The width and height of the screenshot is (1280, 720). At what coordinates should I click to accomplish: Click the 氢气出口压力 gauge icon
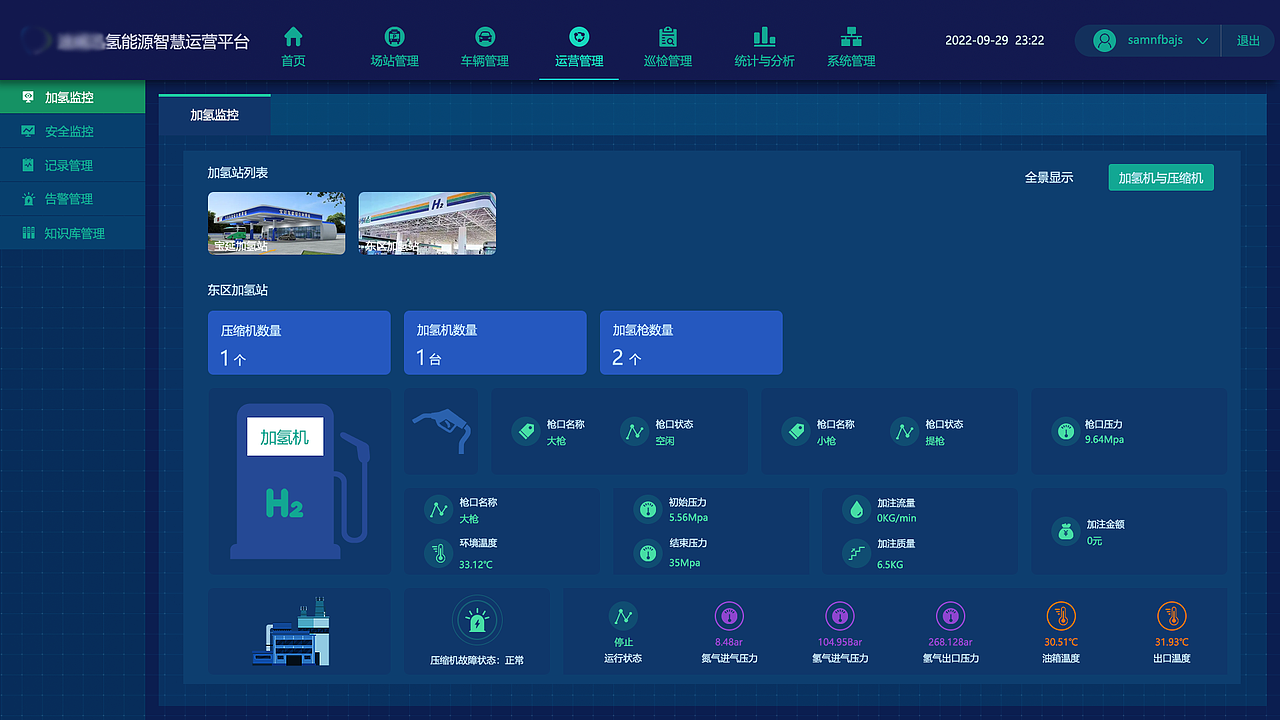(x=950, y=616)
